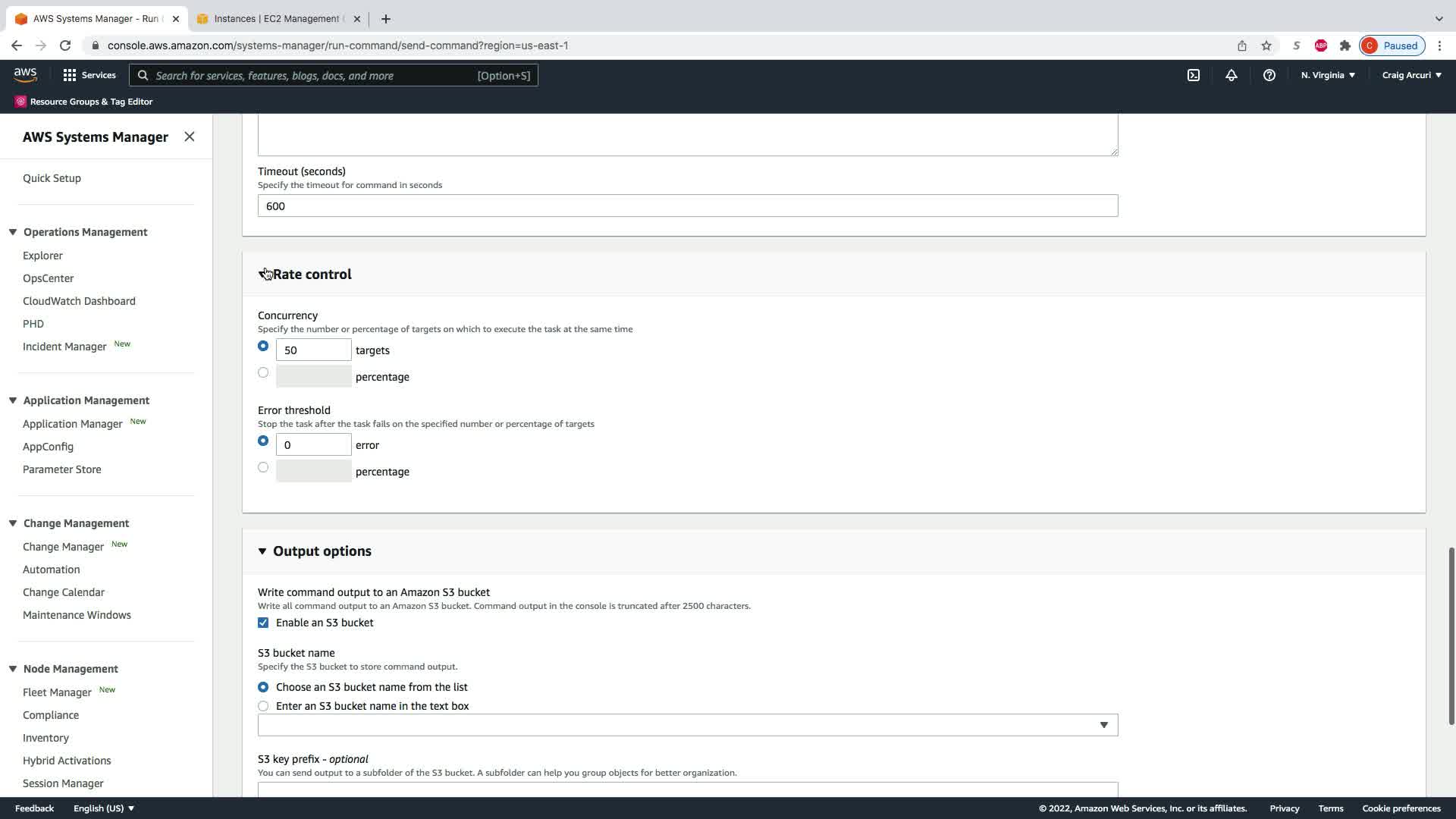Click the AWS logo home icon
1456x819 pixels.
tap(25, 74)
